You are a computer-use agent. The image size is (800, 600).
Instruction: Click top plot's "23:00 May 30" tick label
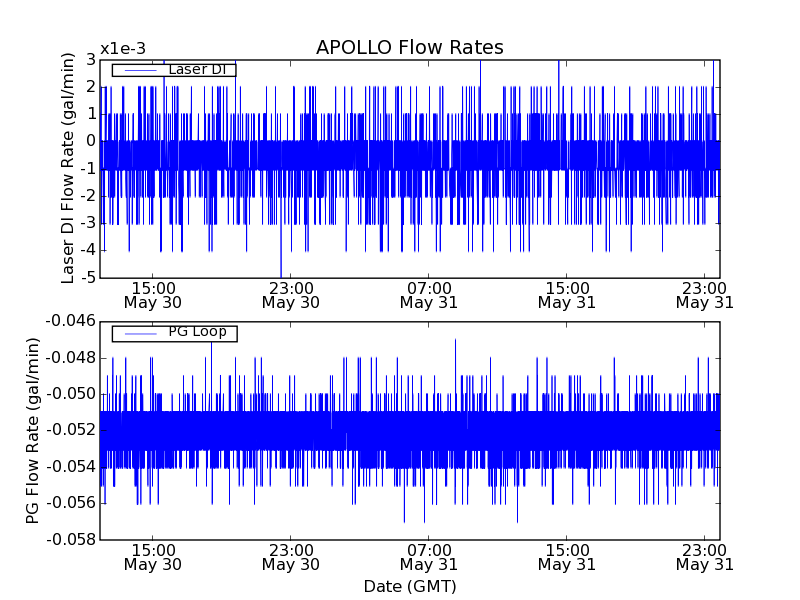(x=291, y=294)
